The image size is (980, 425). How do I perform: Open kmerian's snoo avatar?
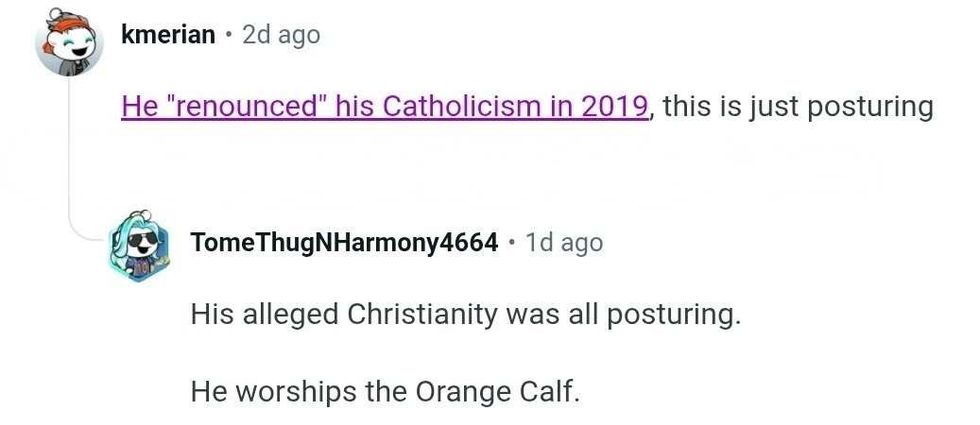[x=69, y=42]
